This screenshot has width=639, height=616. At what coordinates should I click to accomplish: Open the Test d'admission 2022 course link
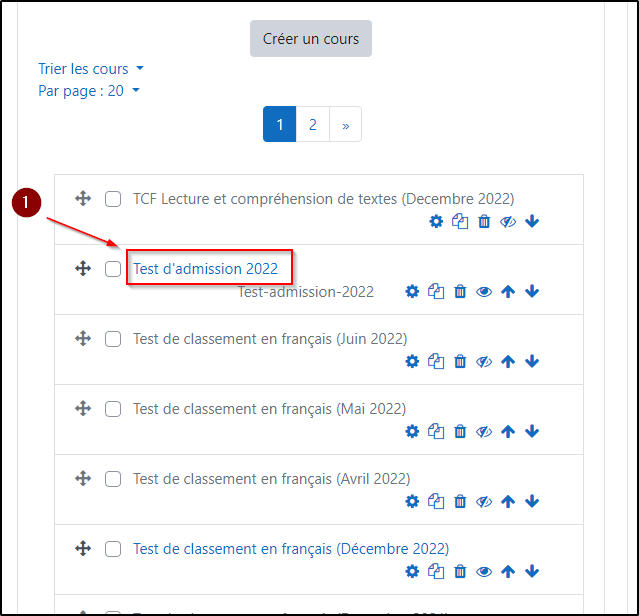click(x=205, y=269)
